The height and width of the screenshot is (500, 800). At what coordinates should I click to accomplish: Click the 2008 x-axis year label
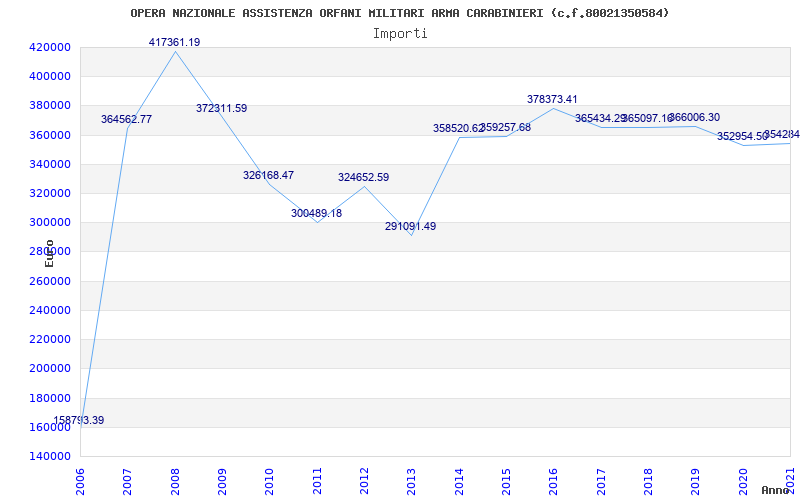[175, 482]
